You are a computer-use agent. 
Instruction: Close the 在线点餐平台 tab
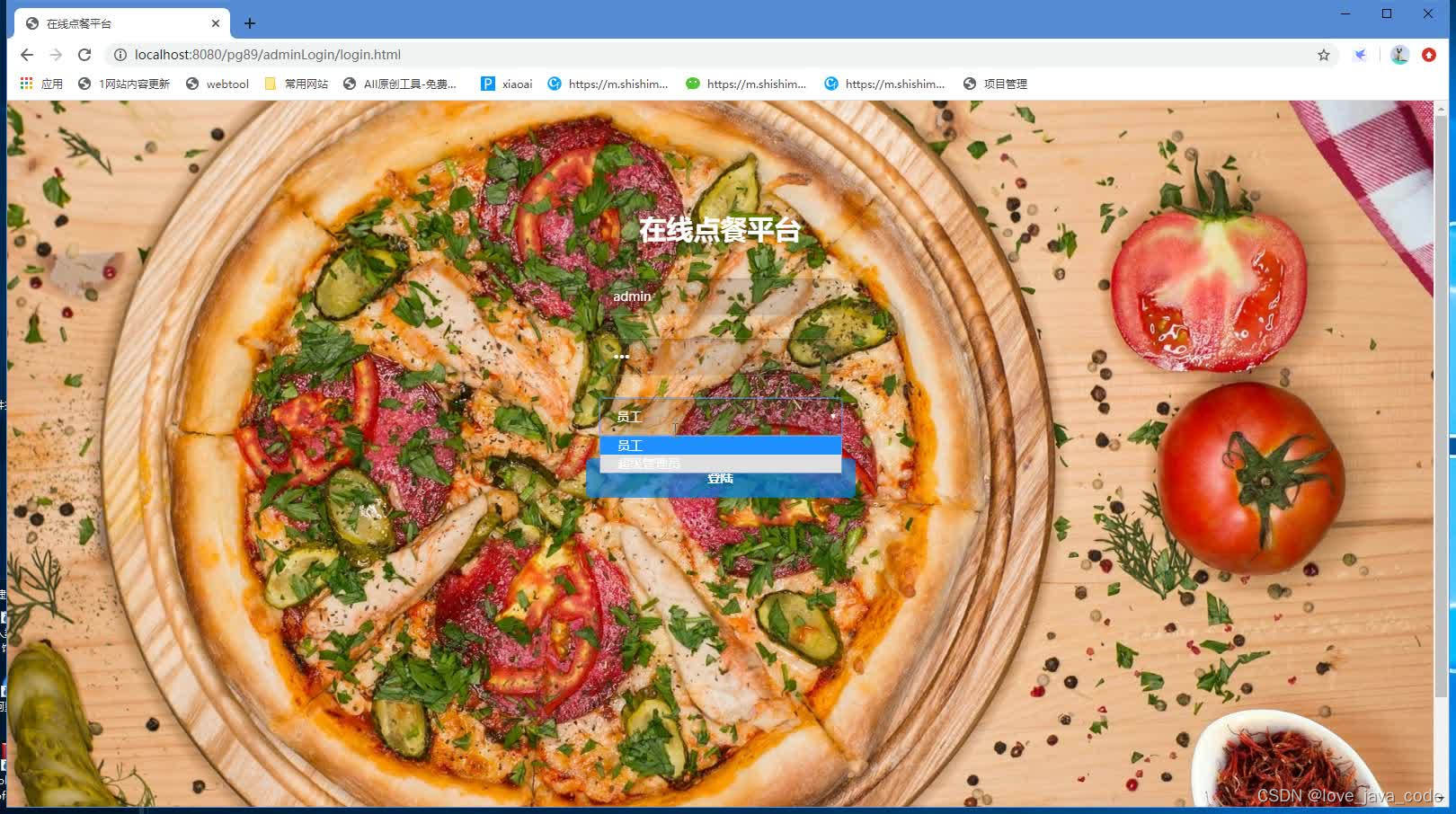216,23
